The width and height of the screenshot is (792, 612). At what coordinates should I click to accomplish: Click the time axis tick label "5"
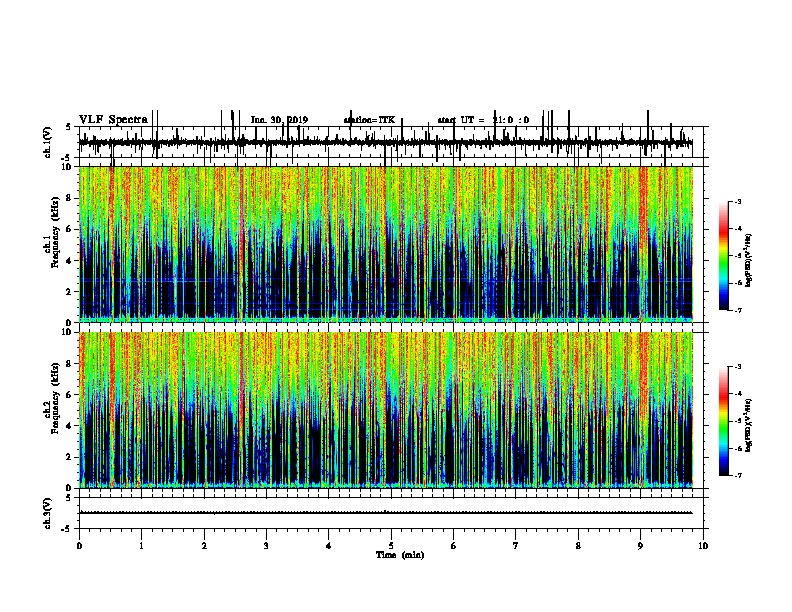tap(391, 546)
